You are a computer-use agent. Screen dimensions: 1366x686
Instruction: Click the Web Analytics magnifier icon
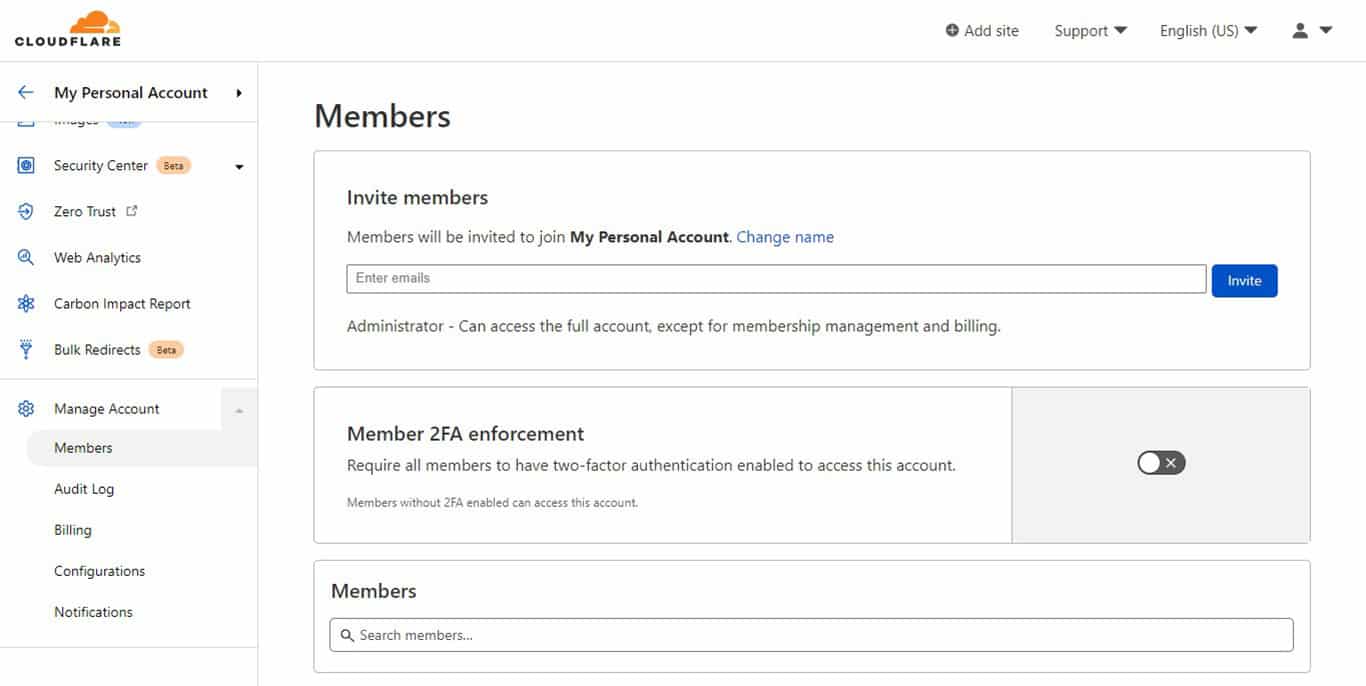(x=26, y=258)
